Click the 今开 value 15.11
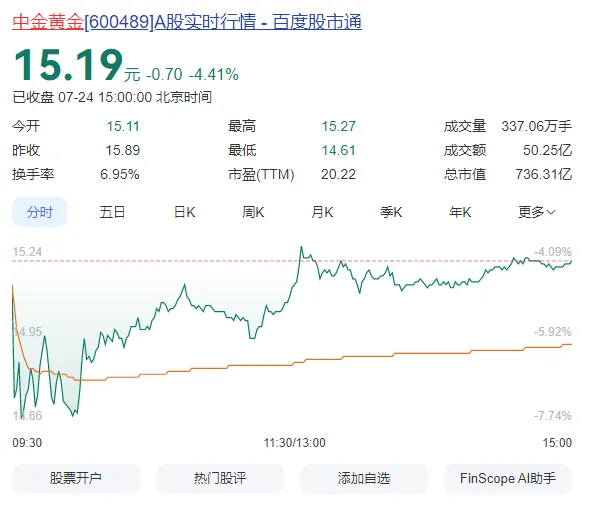 (123, 126)
